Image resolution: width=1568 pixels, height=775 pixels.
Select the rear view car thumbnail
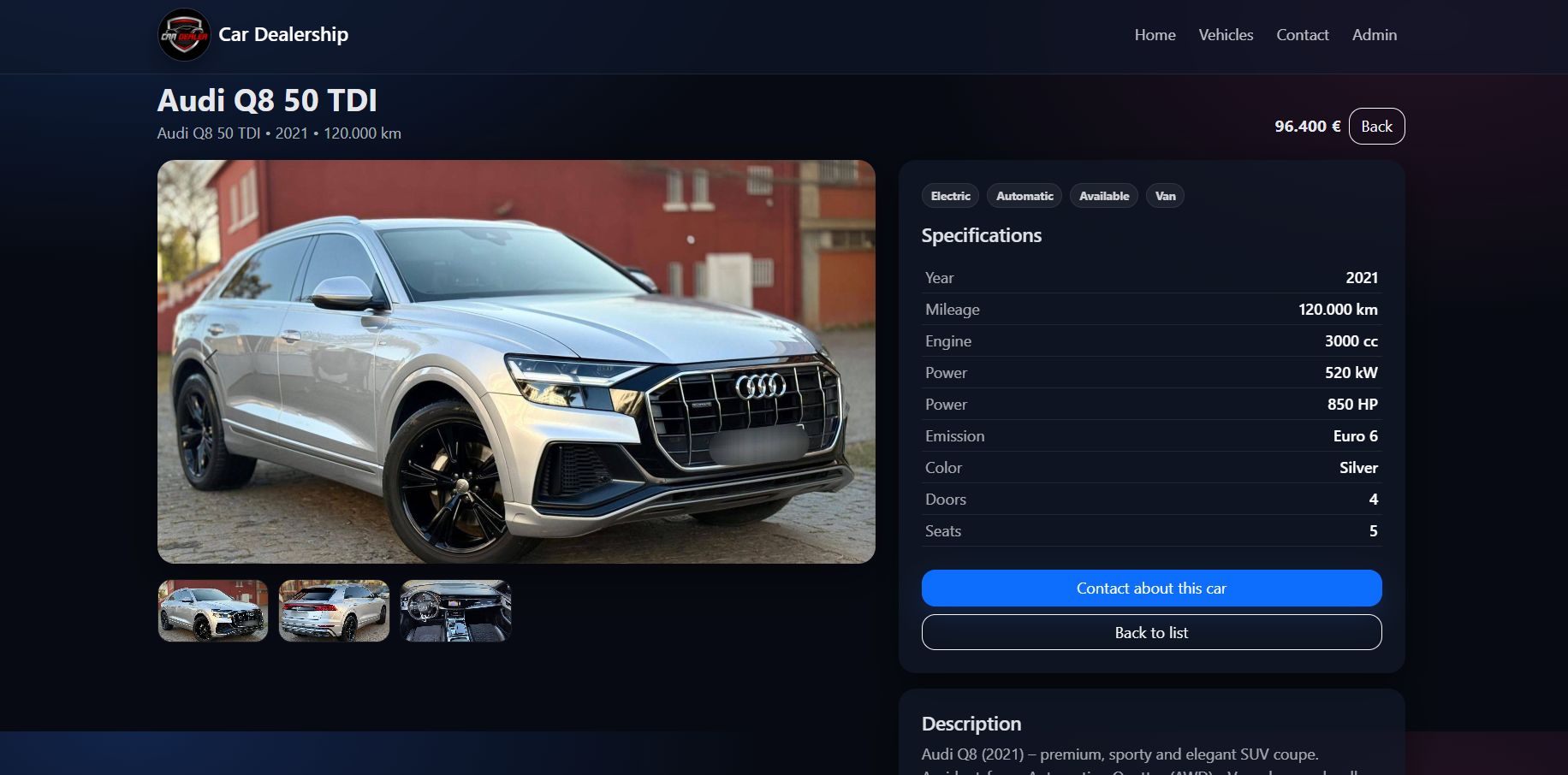click(x=334, y=611)
